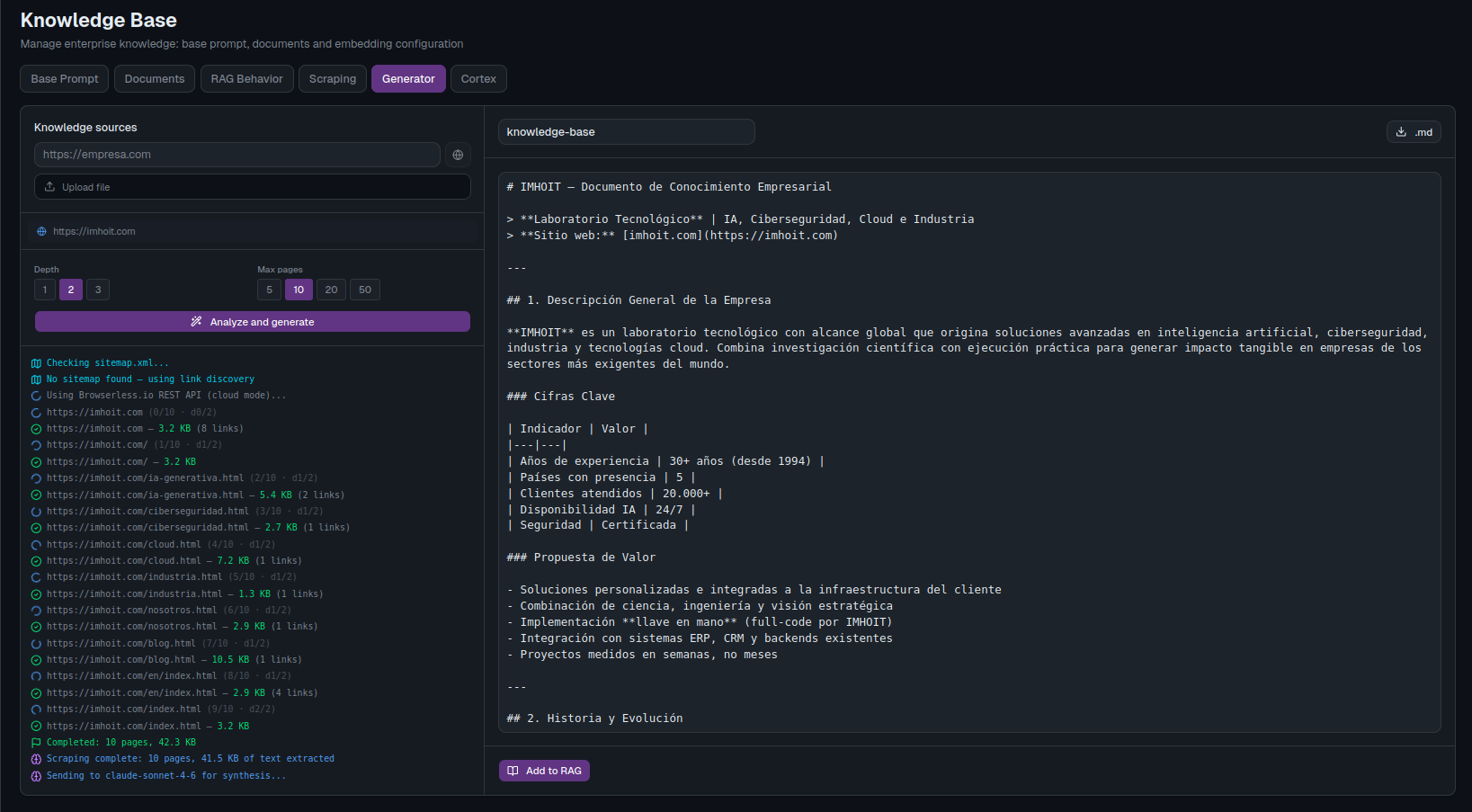Screen dimensions: 1472x812
Task: Focus the https://empresa.com URL input
Action: (237, 155)
